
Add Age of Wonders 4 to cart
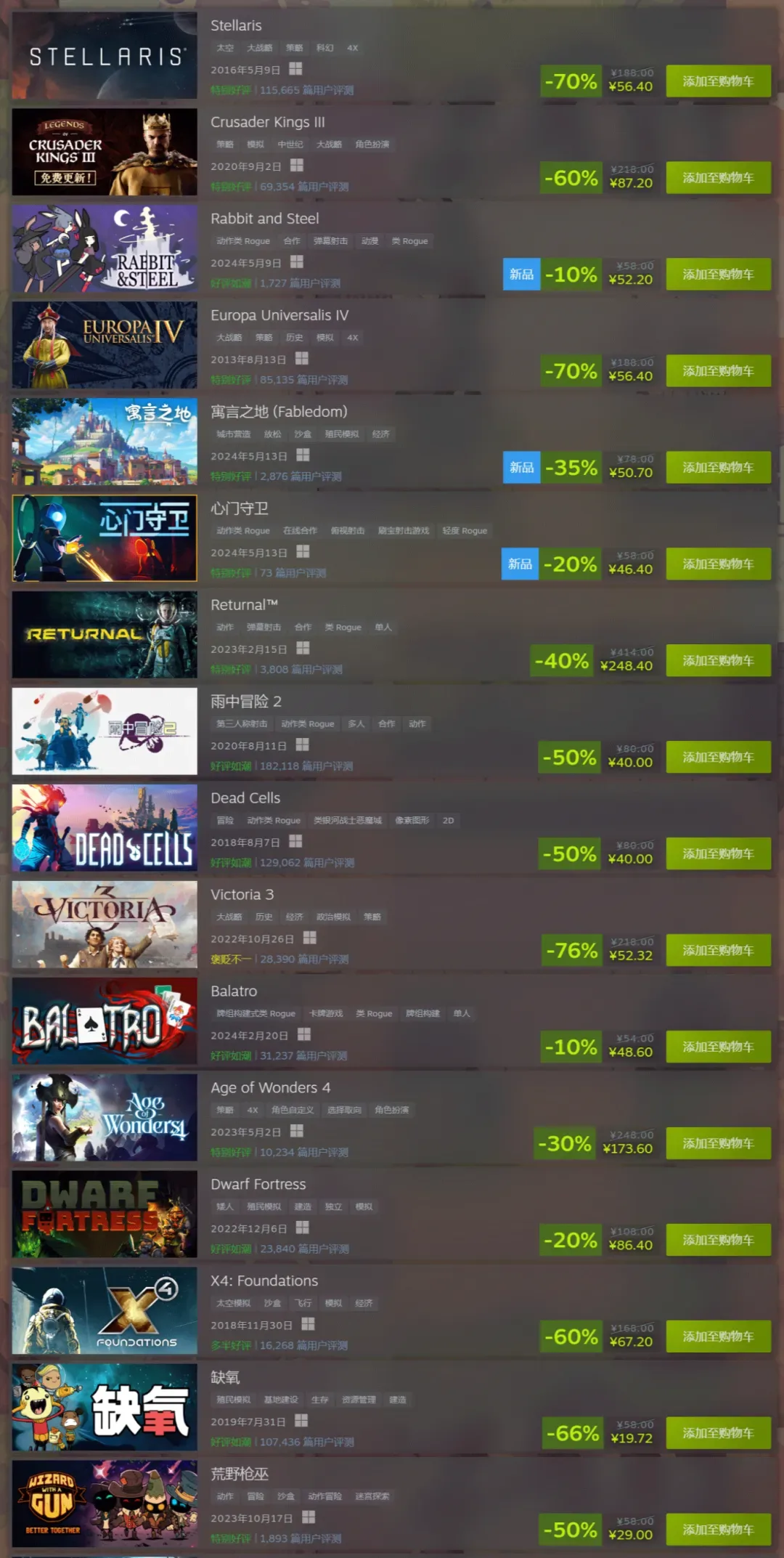pyautogui.click(x=718, y=1143)
